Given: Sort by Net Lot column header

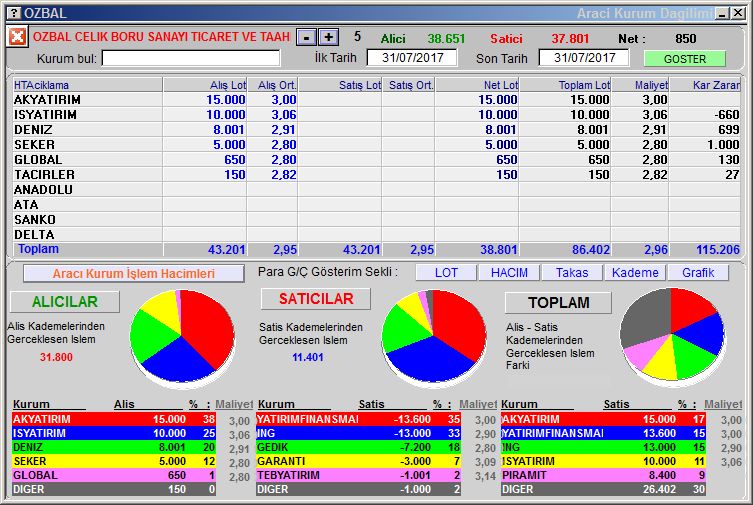Looking at the screenshot, I should 477,85.
